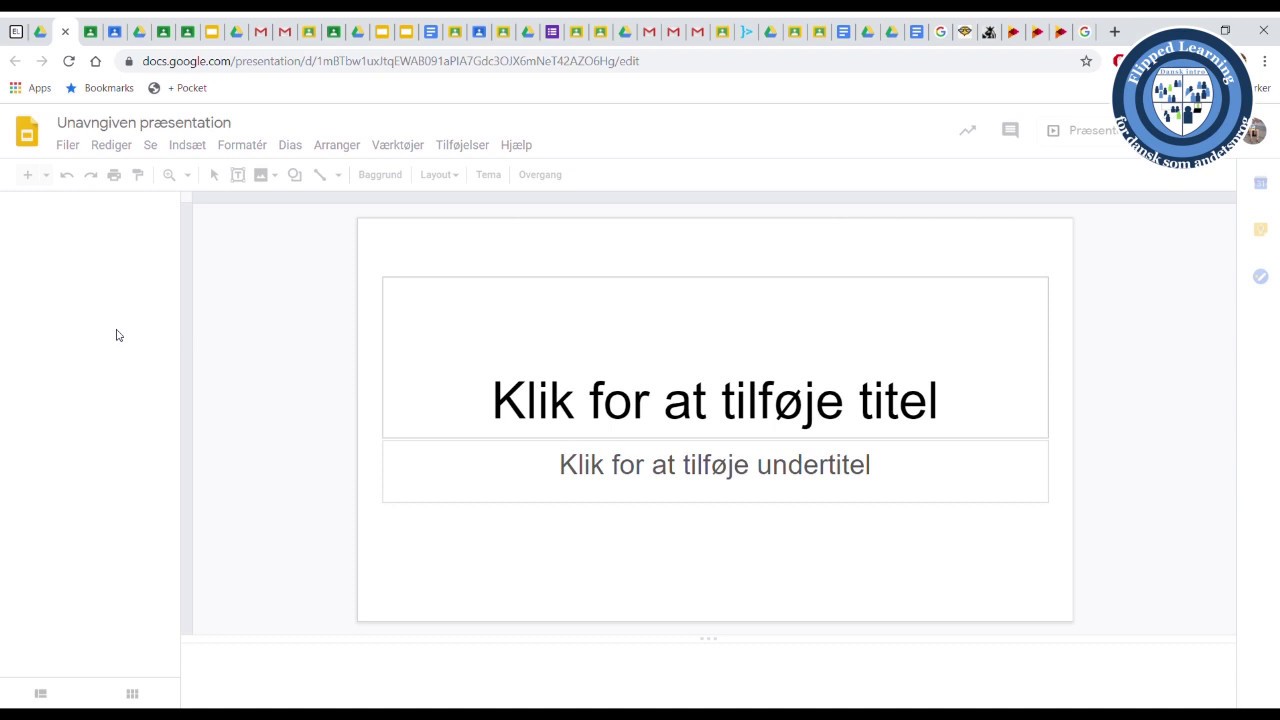Open the Tasks side panel icon
The height and width of the screenshot is (720, 1280).
(1260, 276)
